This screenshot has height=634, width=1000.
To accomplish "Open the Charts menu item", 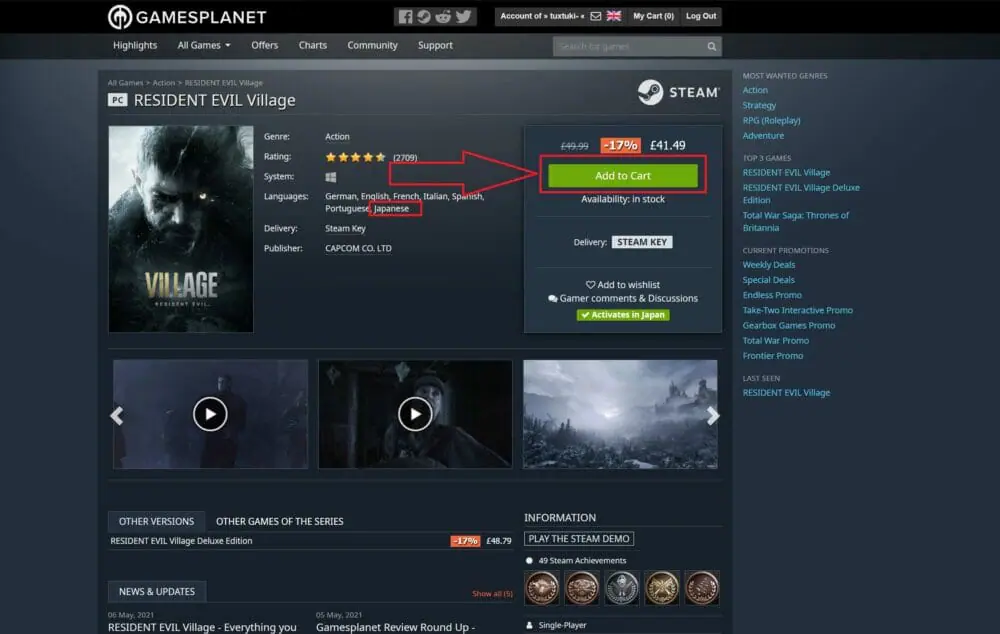I will [x=313, y=45].
